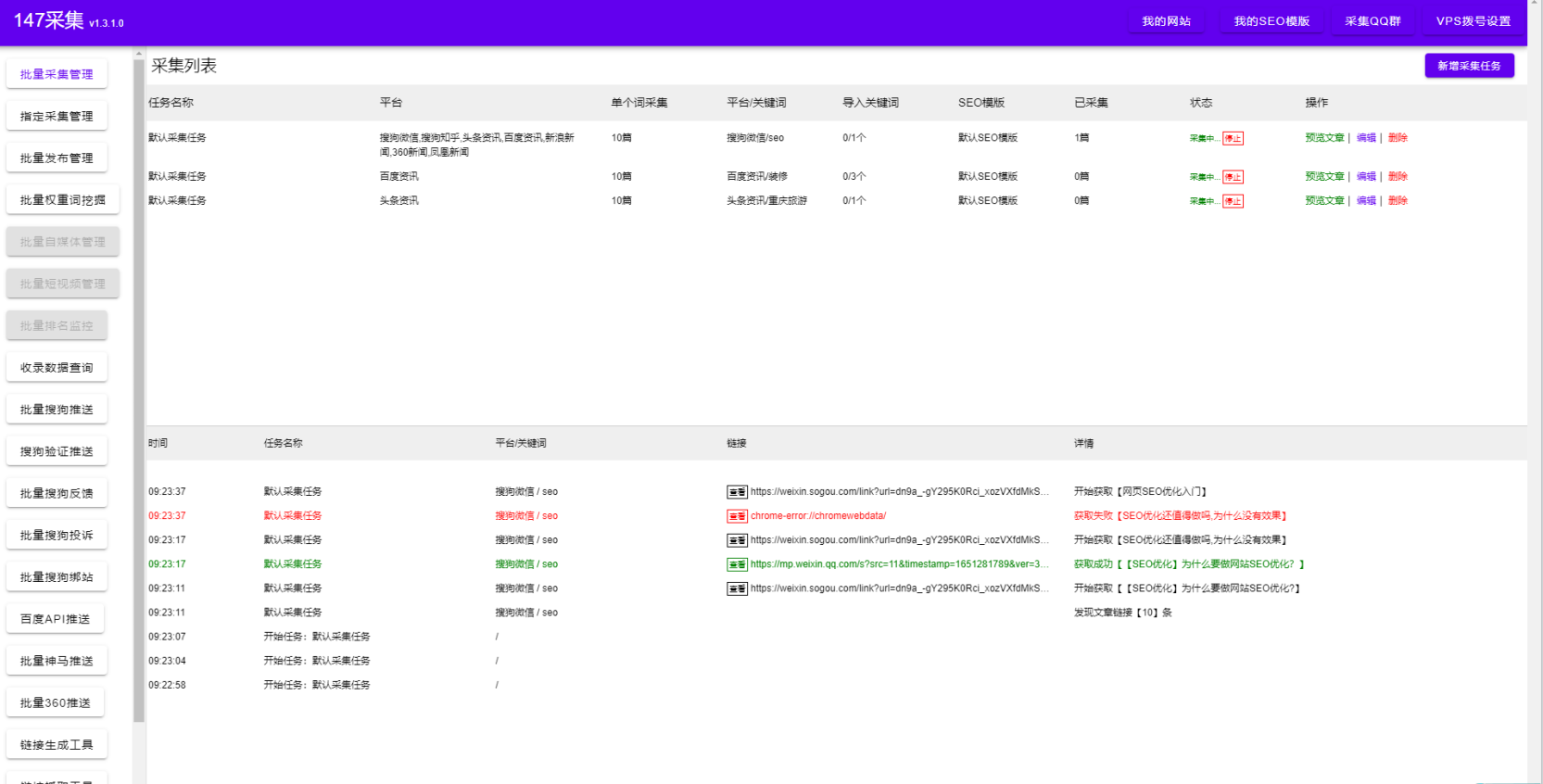Preview articles for the 搜狗微信/seo task
The width and height of the screenshot is (1543, 784).
coord(1324,138)
